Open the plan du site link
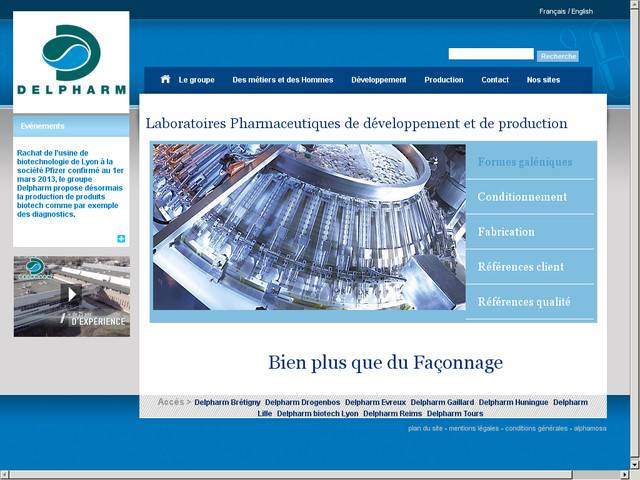This screenshot has width=640, height=480. click(425, 429)
